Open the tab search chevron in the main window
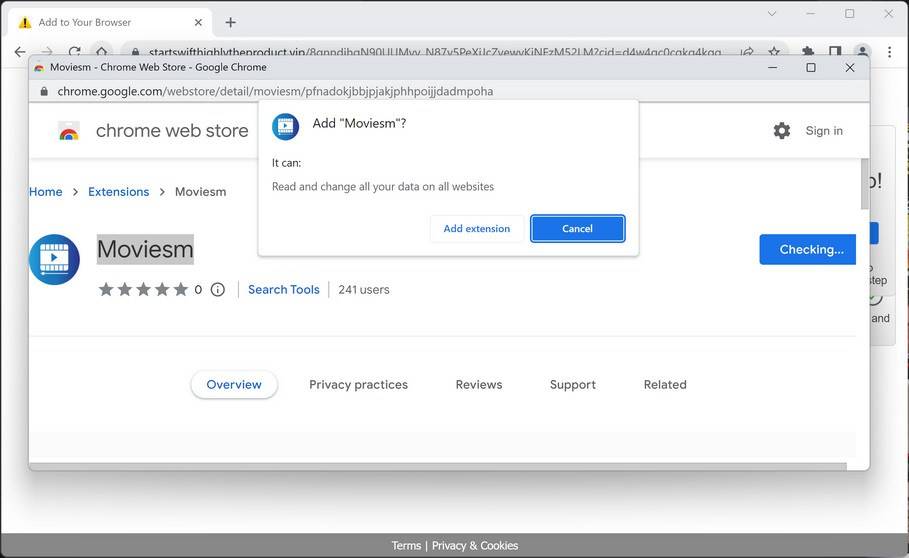The image size is (909, 558). pyautogui.click(x=772, y=14)
